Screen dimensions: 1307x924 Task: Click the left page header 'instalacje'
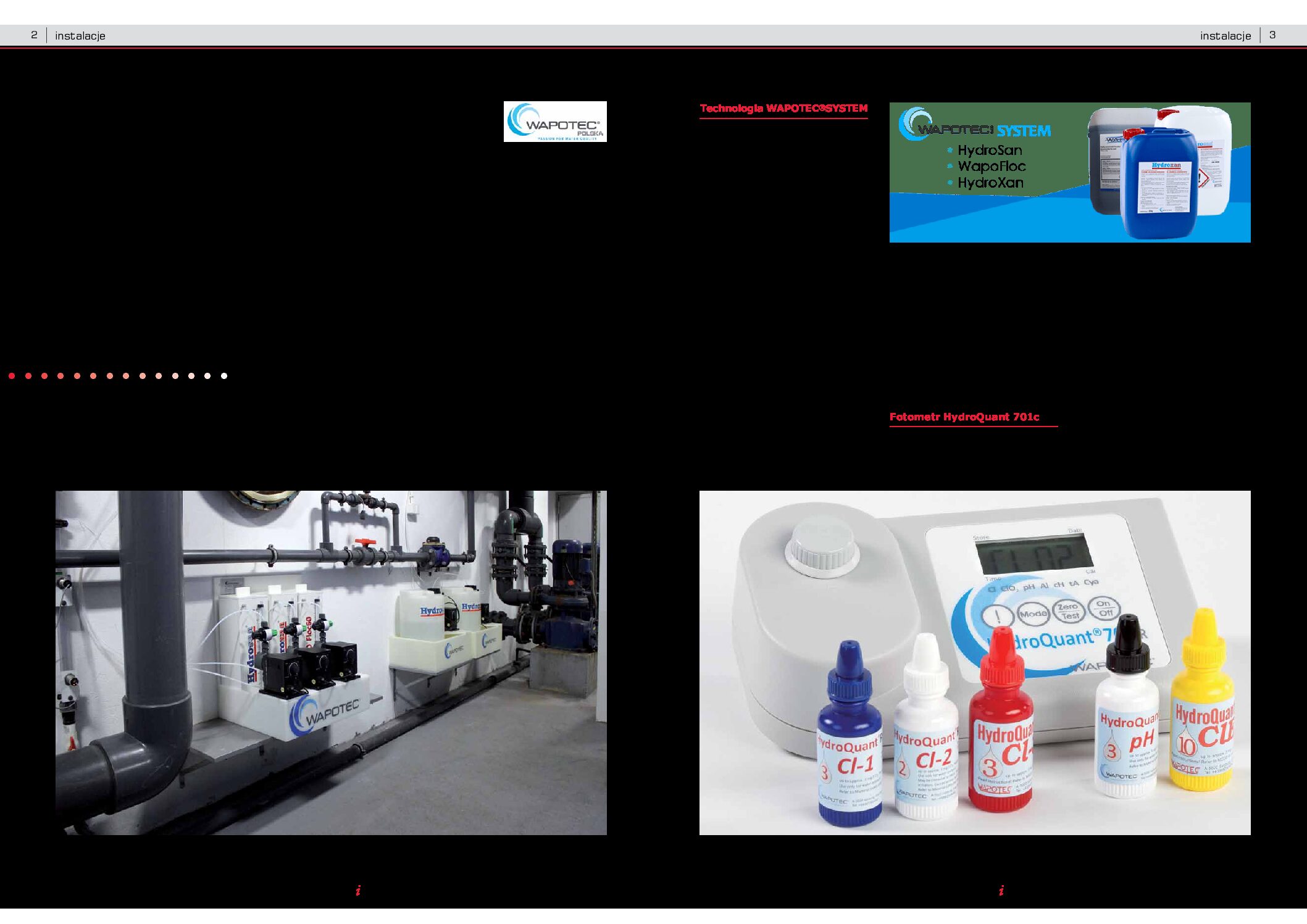80,36
